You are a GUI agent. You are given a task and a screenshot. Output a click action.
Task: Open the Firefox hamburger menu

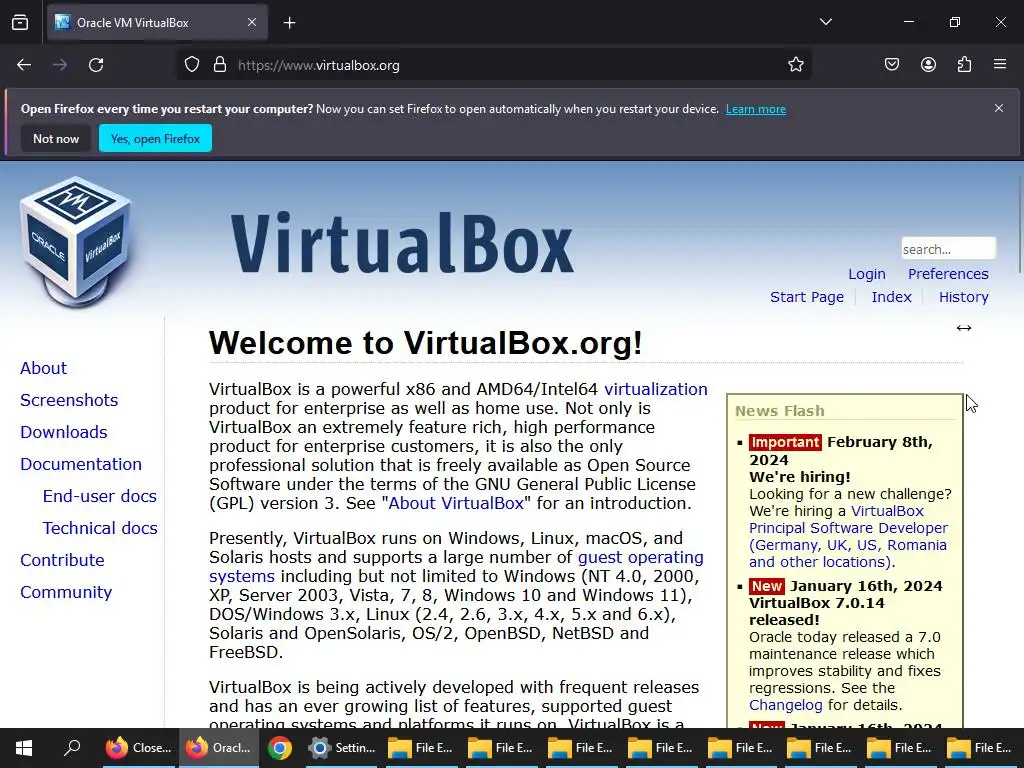pyautogui.click(x=1000, y=65)
